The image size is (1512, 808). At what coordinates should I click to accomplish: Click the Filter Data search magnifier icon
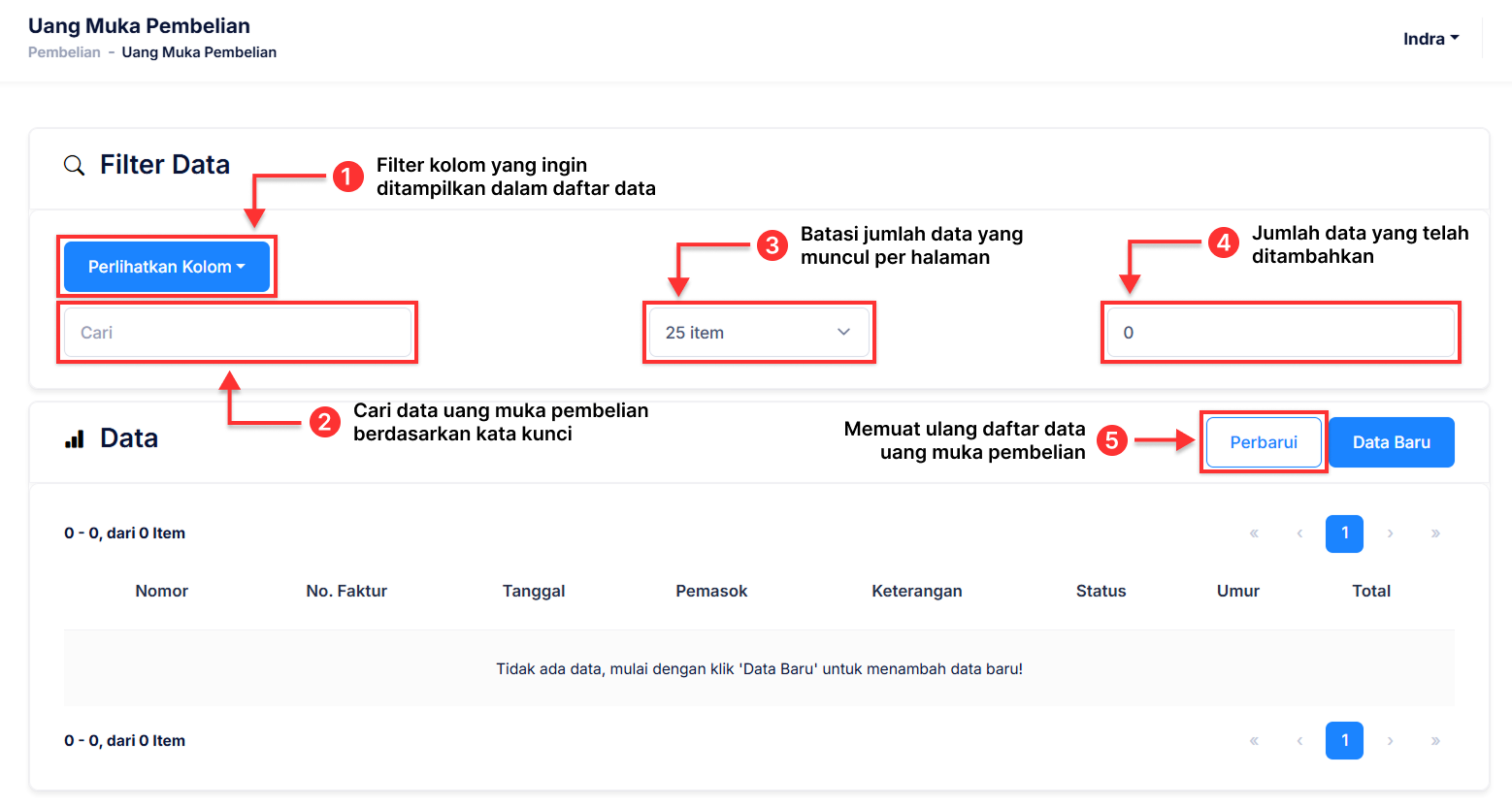(74, 165)
